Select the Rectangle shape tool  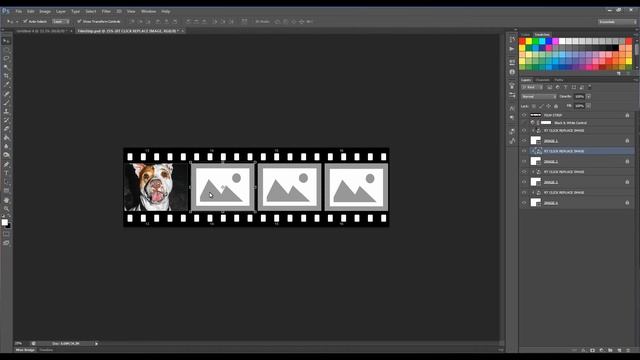pyautogui.click(x=6, y=191)
